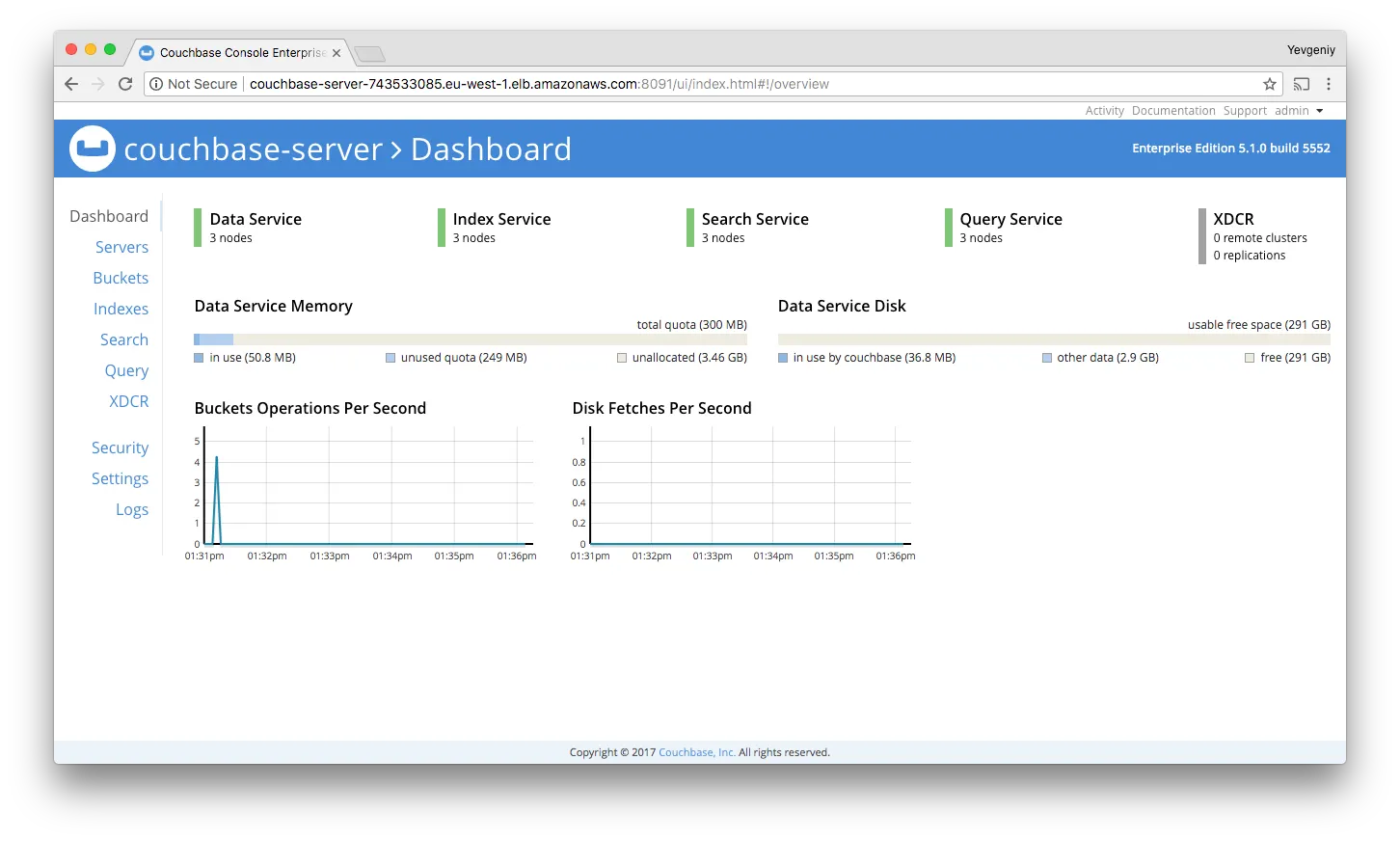Click the Support link
The height and width of the screenshot is (841, 1400).
[1245, 111]
